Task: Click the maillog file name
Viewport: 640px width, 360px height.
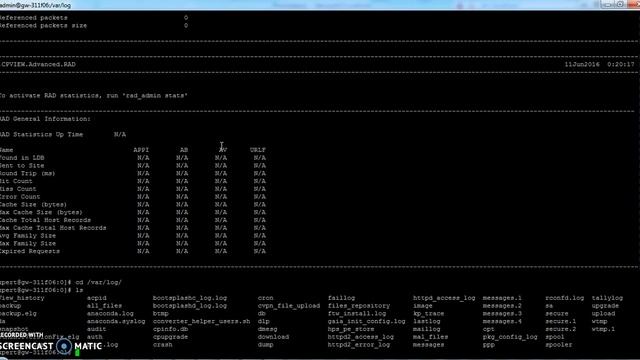Action: (x=427, y=329)
